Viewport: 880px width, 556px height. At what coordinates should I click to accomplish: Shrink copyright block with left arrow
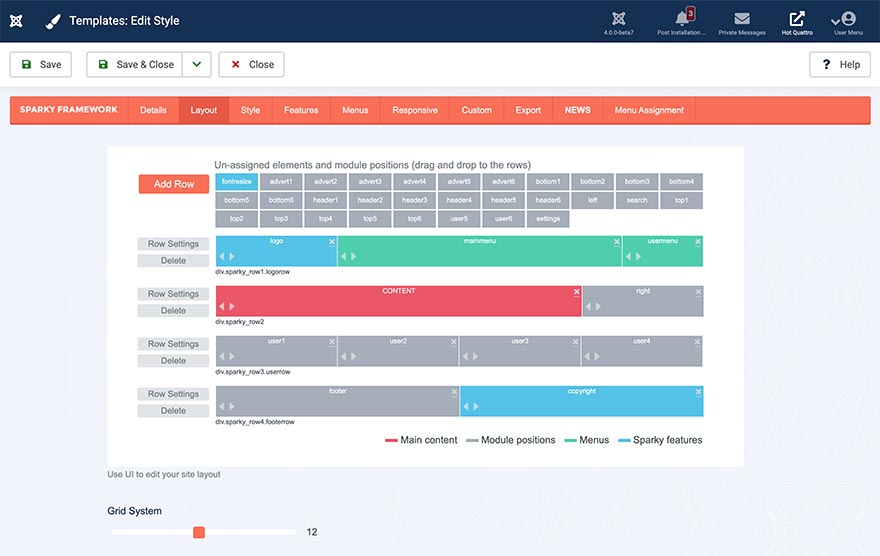(466, 406)
